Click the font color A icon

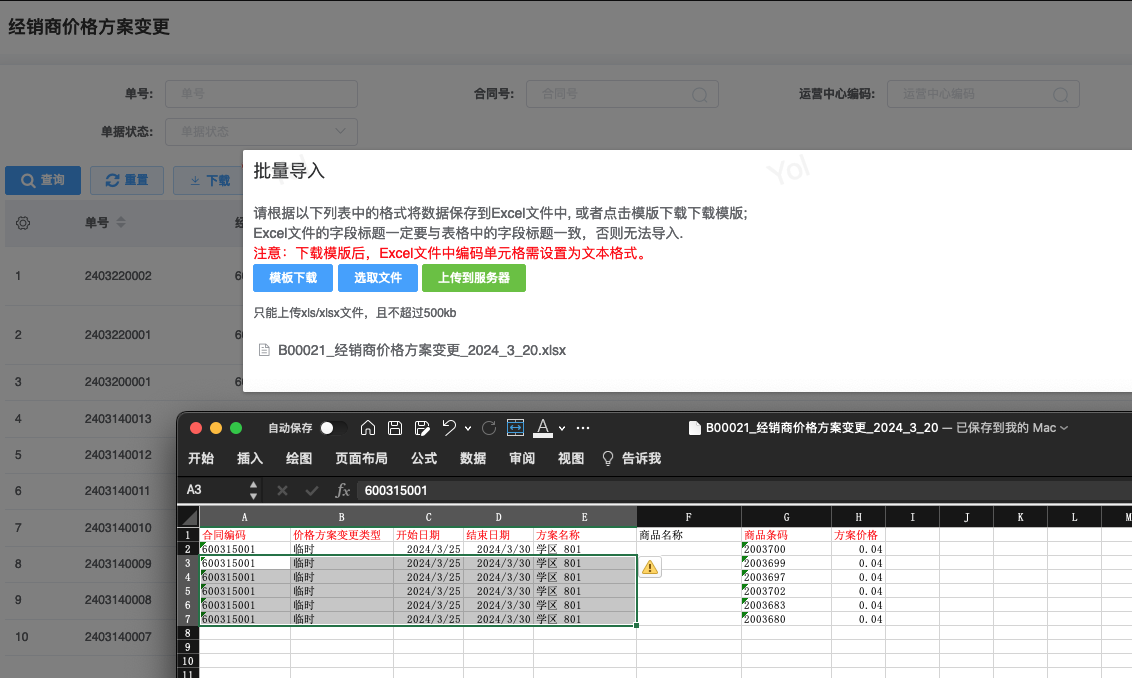(543, 428)
